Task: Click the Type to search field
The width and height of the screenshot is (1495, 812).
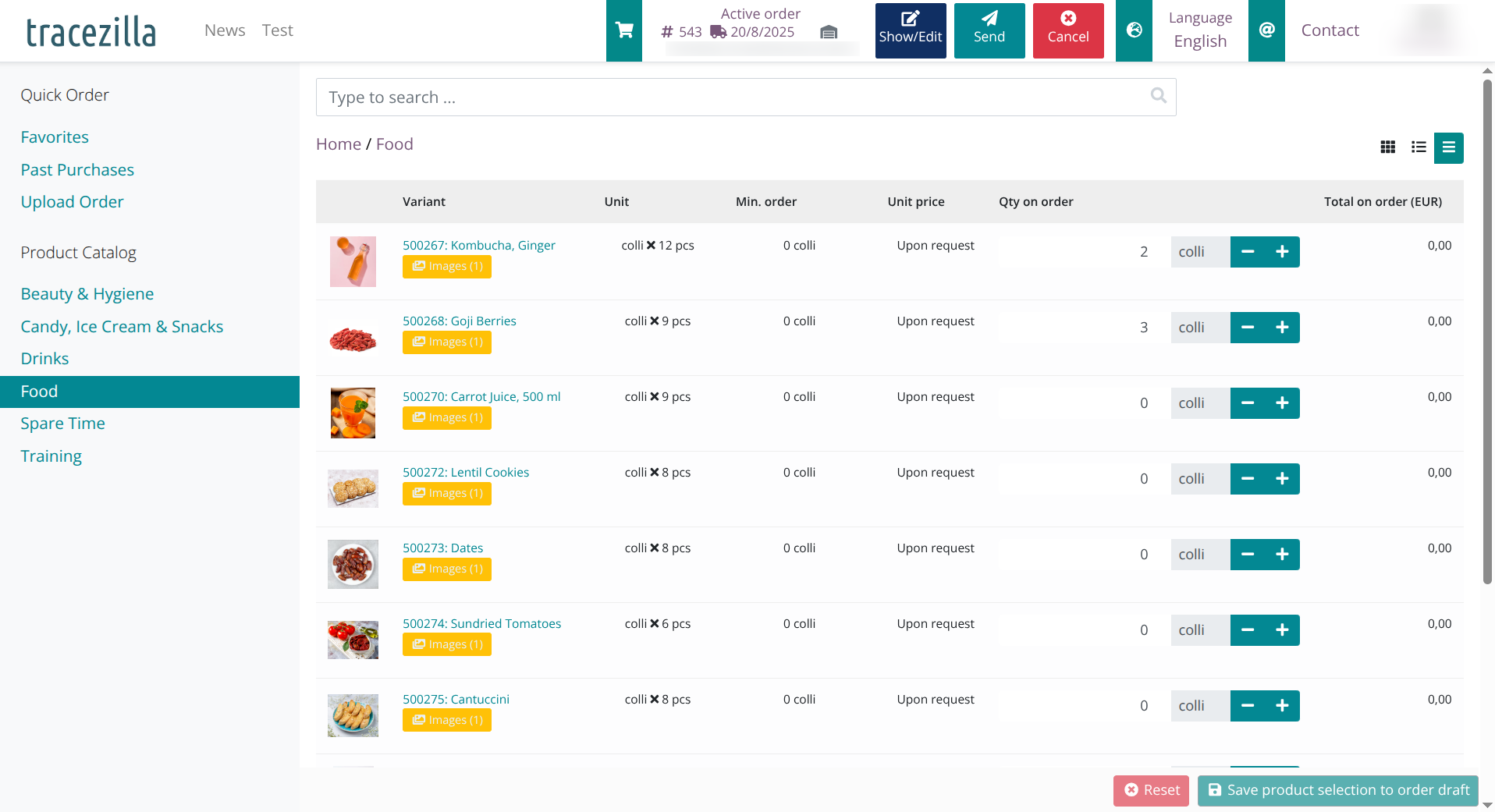Action: (733, 98)
